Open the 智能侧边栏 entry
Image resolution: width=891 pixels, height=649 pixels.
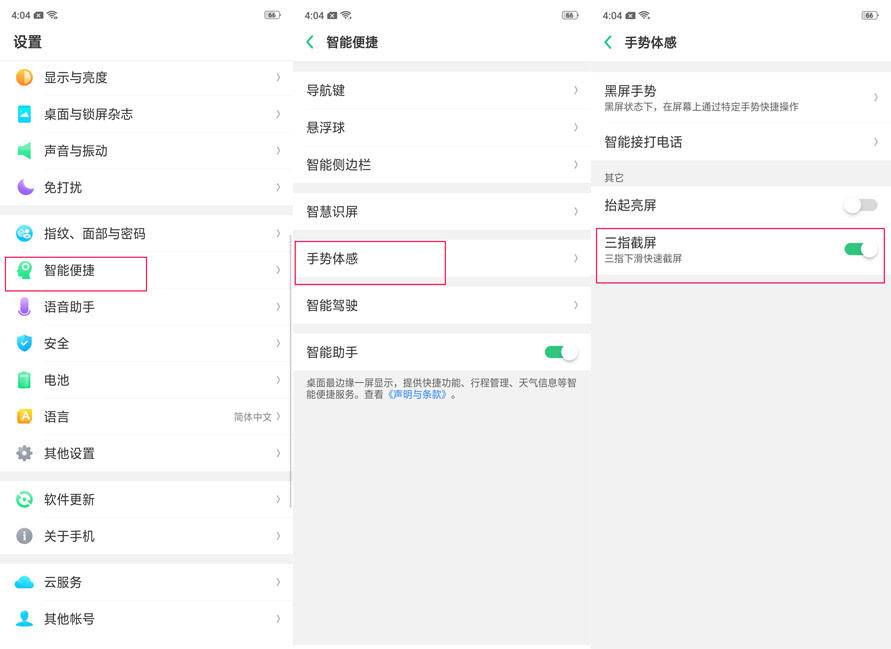(x=442, y=165)
